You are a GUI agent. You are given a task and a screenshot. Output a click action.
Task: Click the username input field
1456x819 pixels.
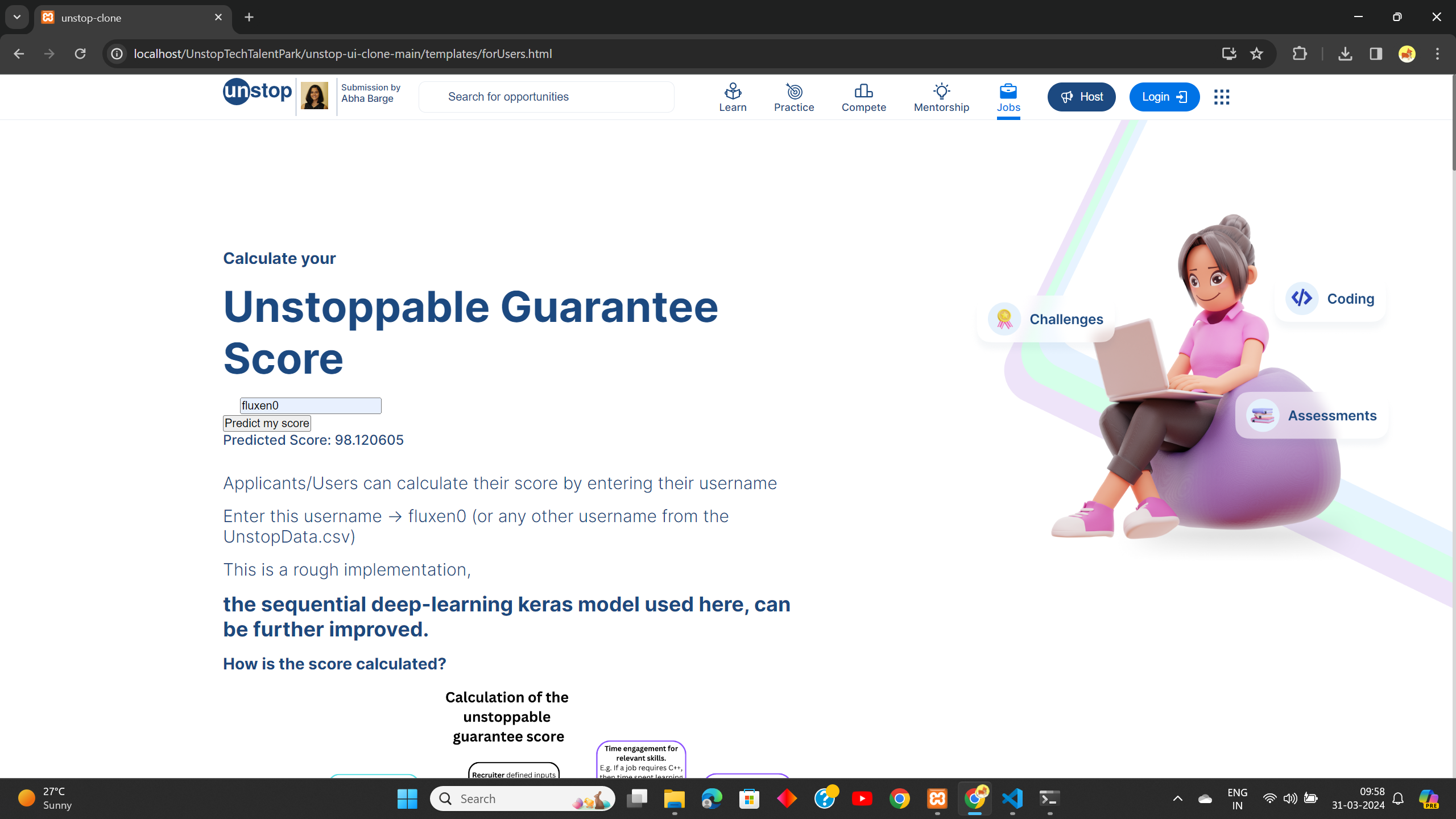tap(311, 406)
